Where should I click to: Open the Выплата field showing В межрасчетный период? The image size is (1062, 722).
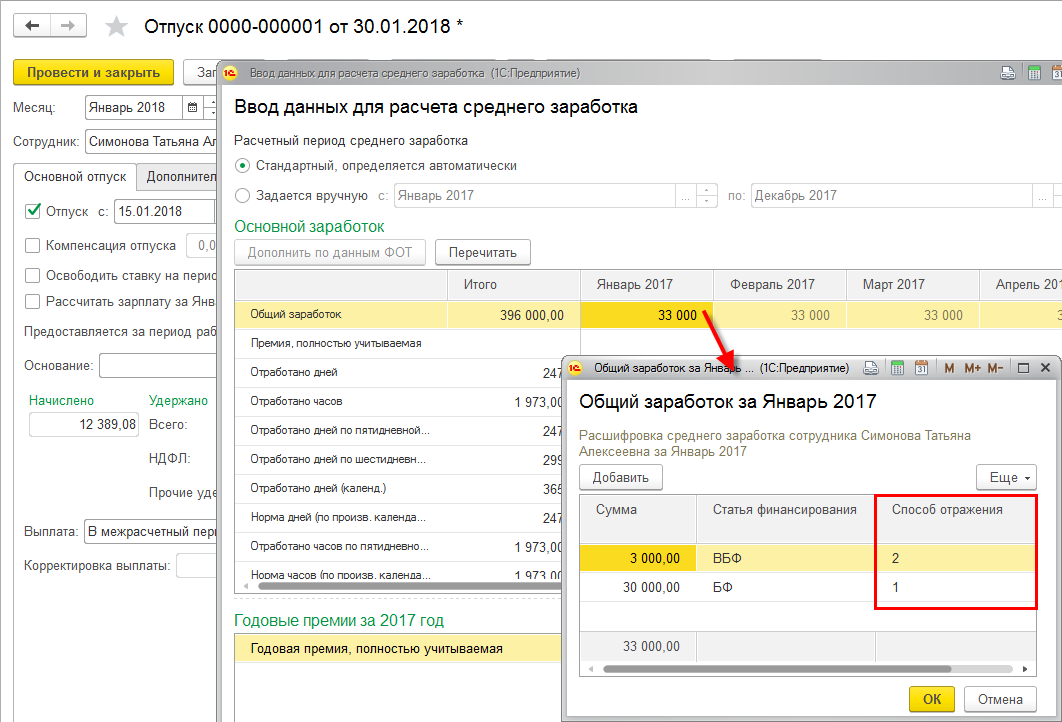click(150, 532)
